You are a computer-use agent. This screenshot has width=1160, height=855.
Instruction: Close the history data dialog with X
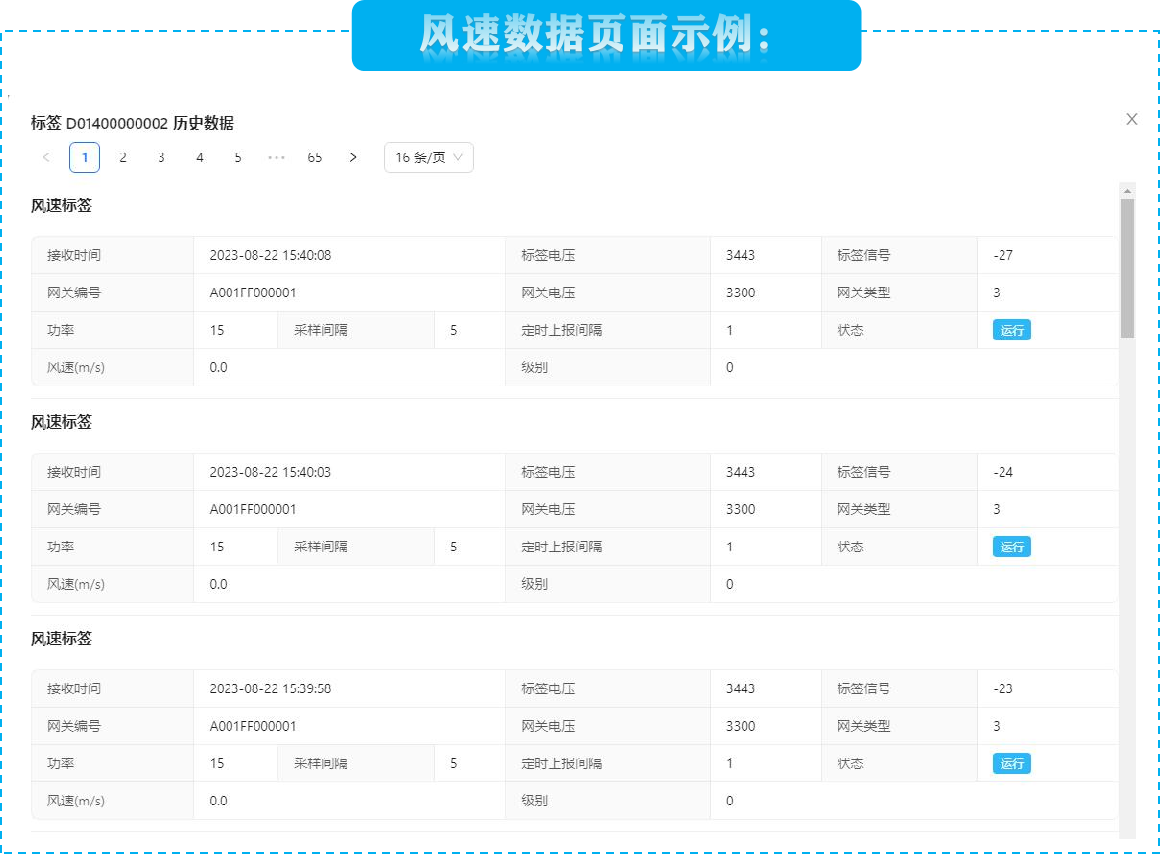(x=1131, y=119)
